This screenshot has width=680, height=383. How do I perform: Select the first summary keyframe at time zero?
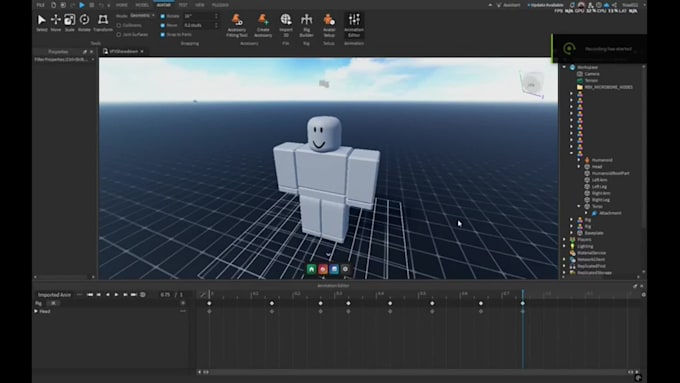(209, 303)
